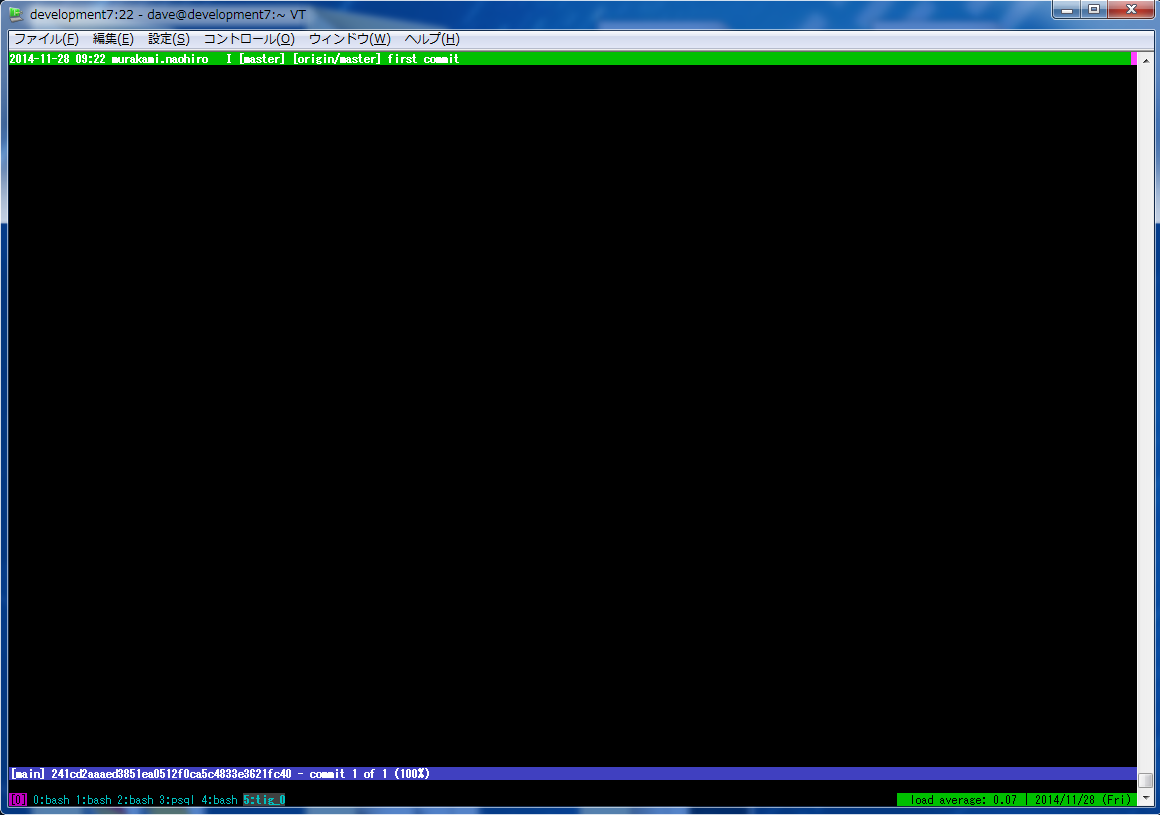Open the 設定(S) menu
The height and width of the screenshot is (815, 1160).
tap(168, 39)
